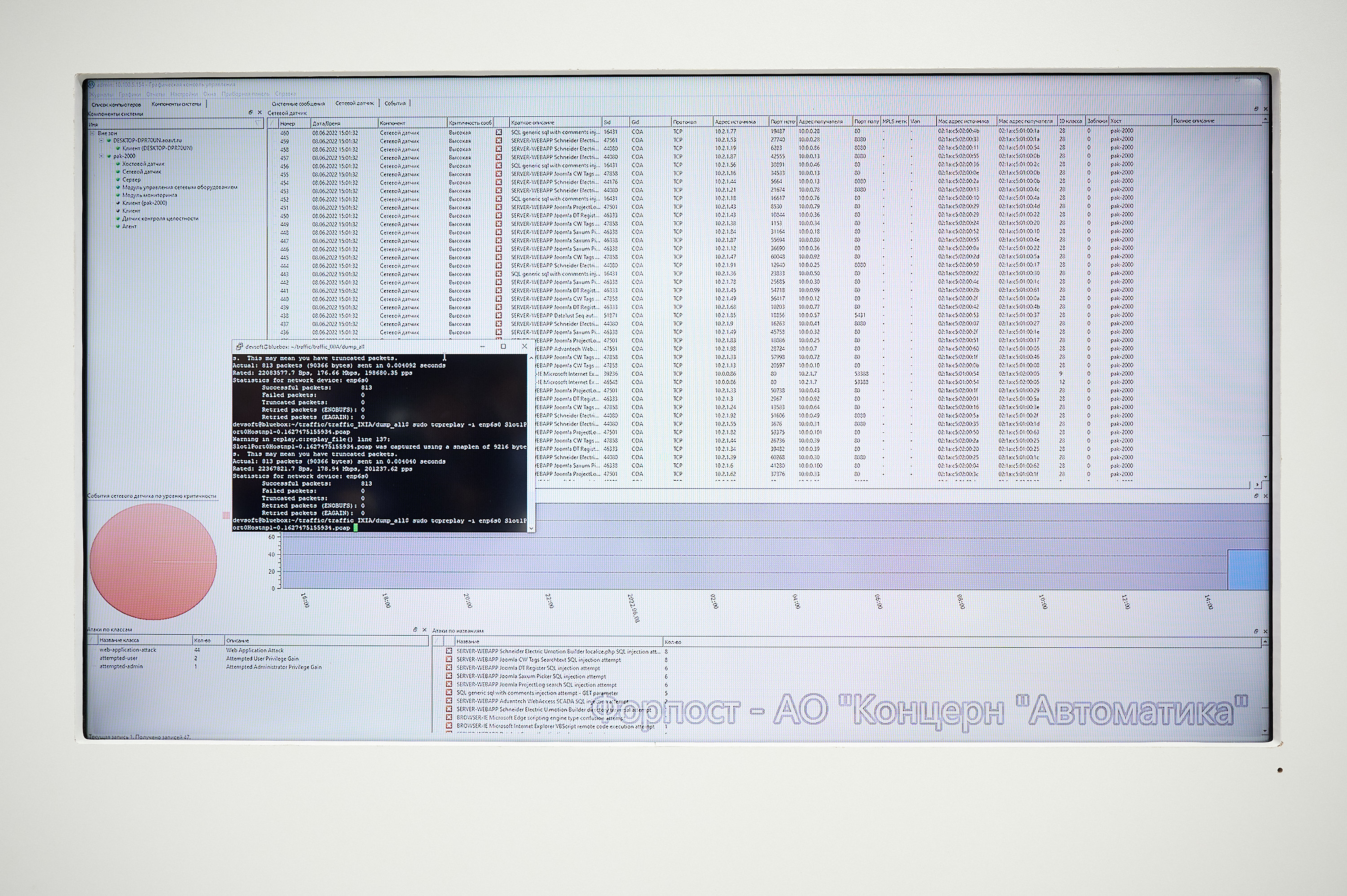Click the alert icon in event row 439
This screenshot has width=1347, height=896.
coord(499,307)
